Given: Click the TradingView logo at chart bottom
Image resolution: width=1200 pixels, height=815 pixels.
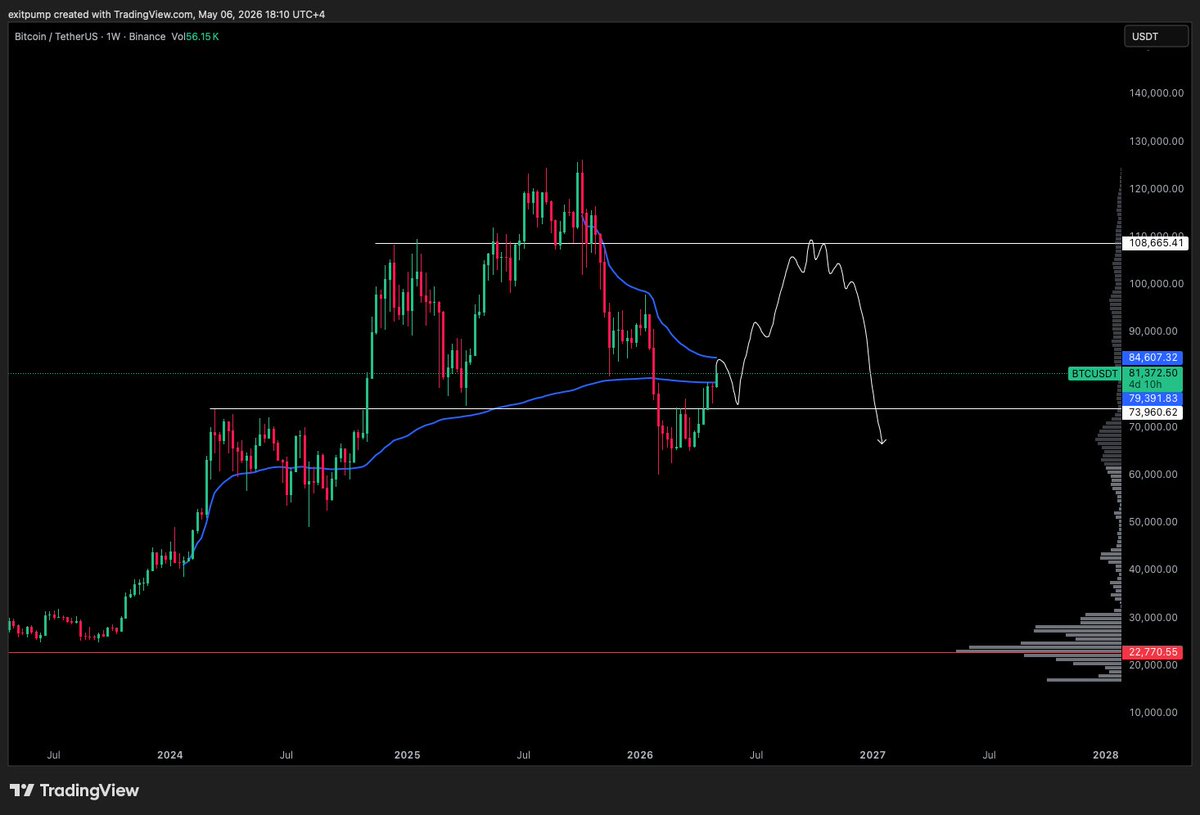Looking at the screenshot, I should click(75, 790).
